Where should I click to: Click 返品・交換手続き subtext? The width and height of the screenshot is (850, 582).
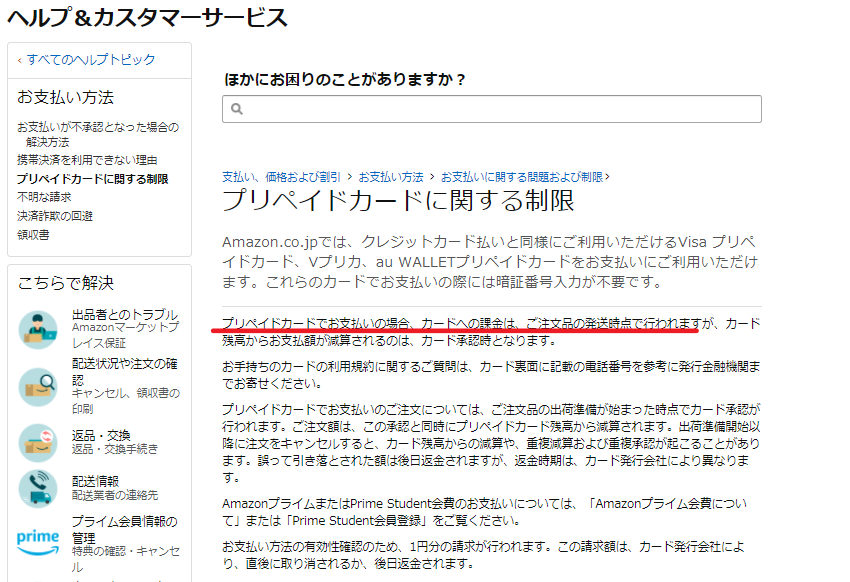pos(115,449)
